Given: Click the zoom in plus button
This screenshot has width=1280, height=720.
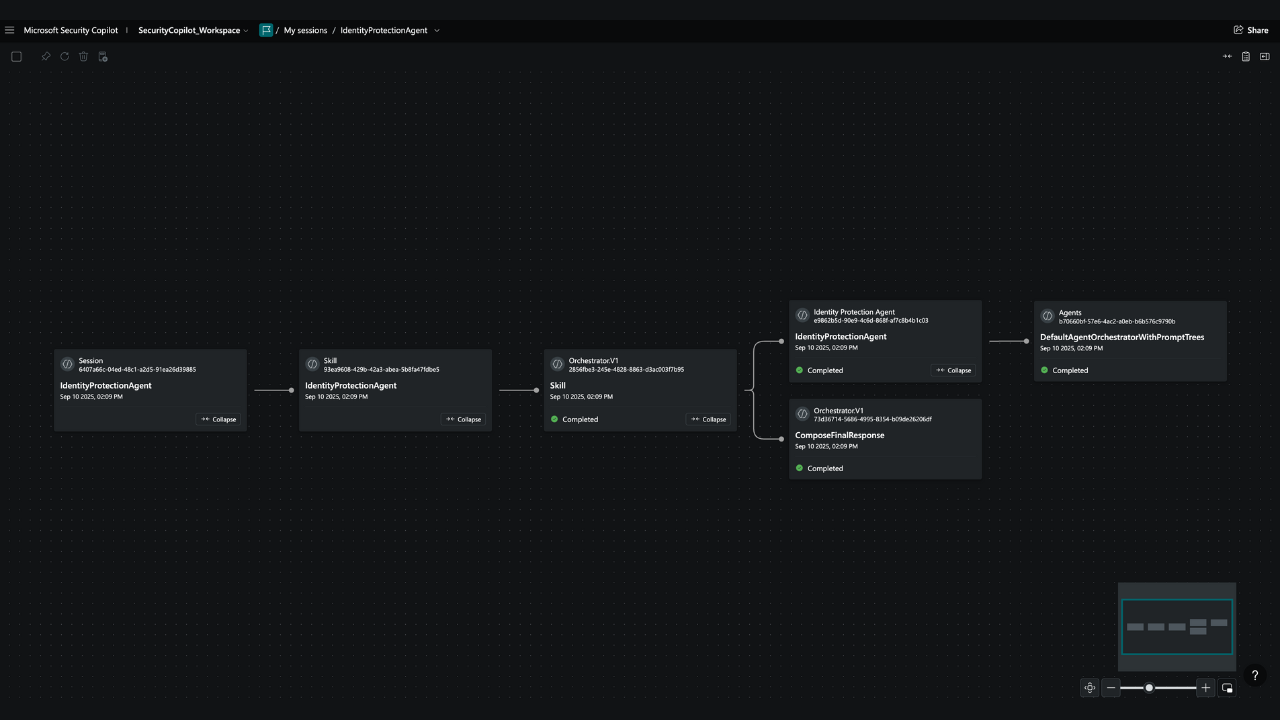Looking at the screenshot, I should coord(1206,688).
